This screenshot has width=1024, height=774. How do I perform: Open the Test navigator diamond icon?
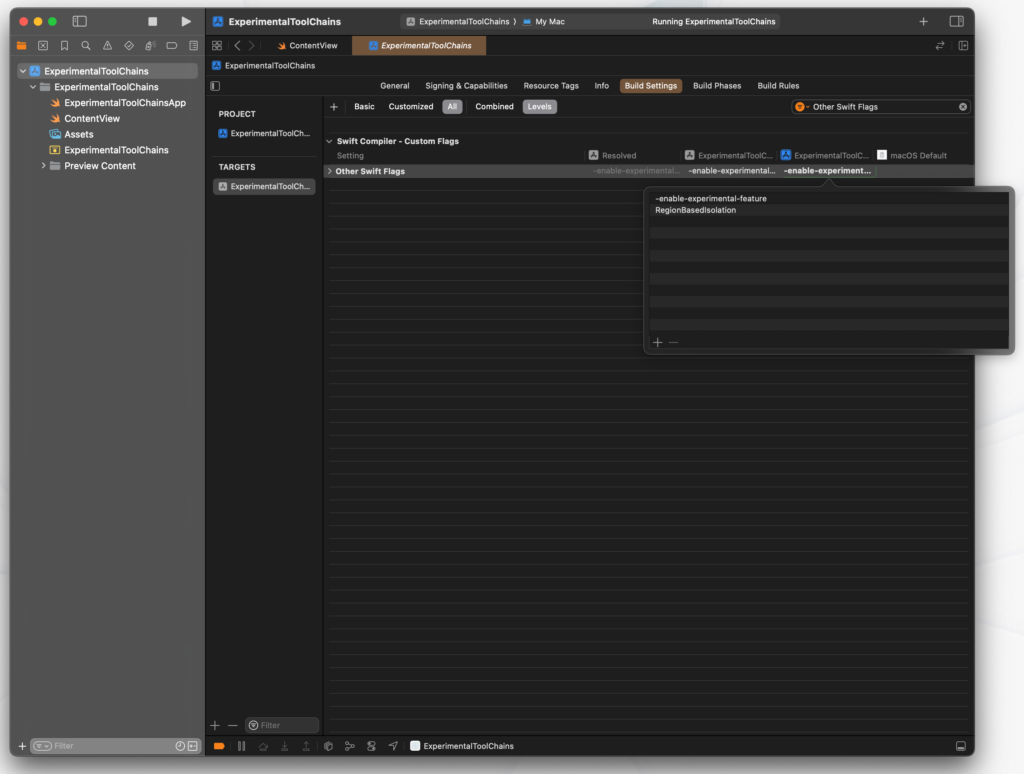pos(129,46)
